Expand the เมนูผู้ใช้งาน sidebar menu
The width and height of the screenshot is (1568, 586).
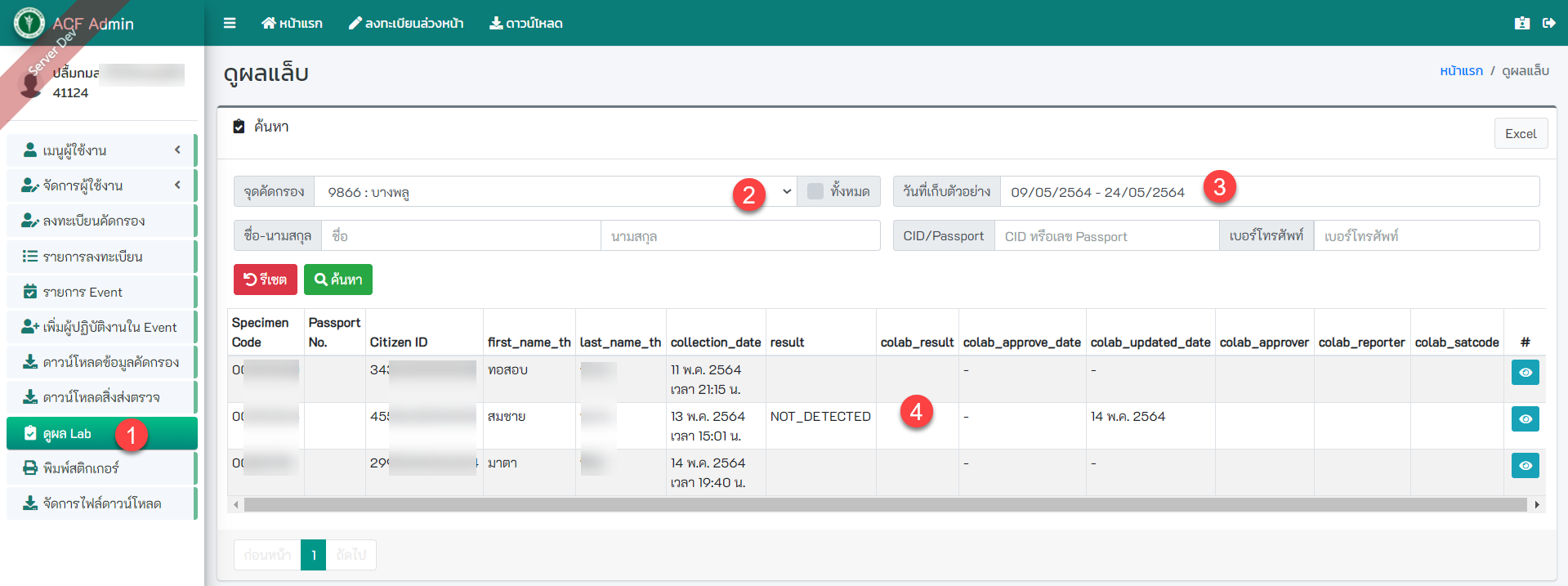tap(101, 150)
